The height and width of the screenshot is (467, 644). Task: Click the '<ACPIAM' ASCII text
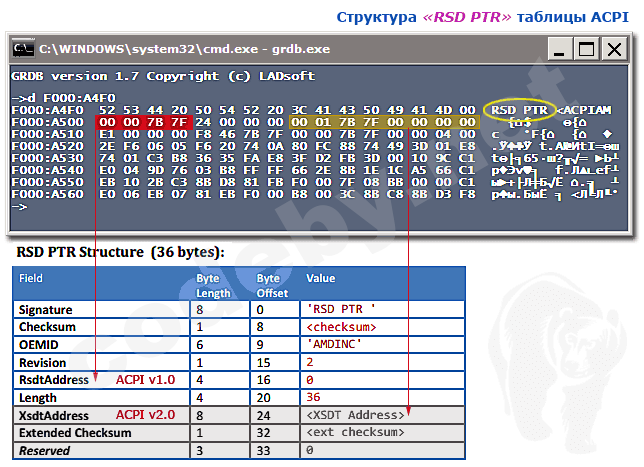(x=584, y=110)
